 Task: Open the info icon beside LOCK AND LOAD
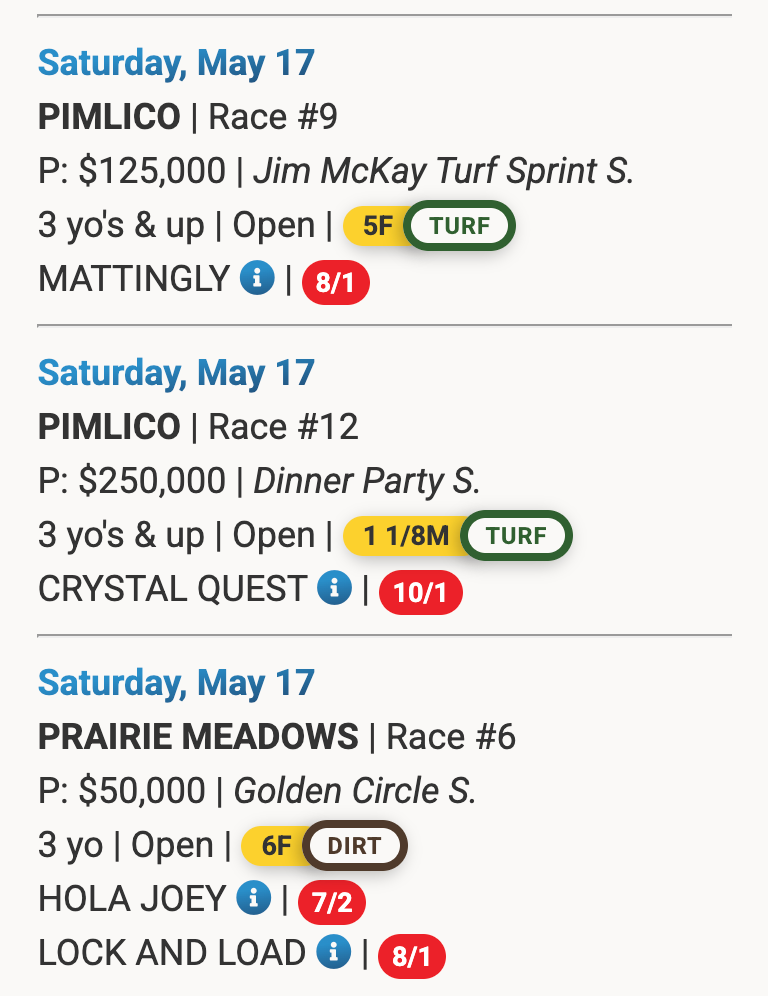(333, 953)
